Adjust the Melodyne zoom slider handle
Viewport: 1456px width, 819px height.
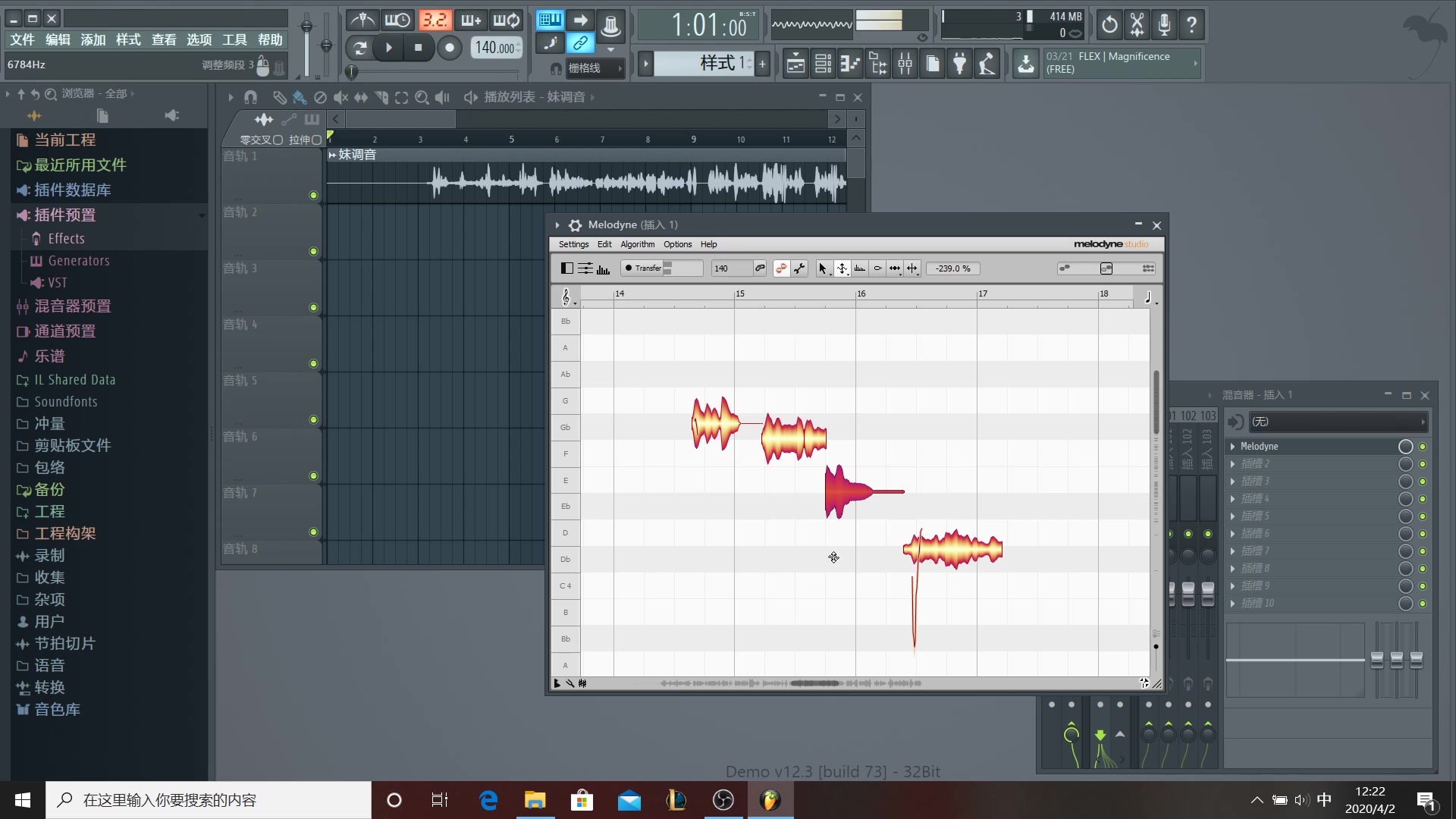click(x=1106, y=268)
